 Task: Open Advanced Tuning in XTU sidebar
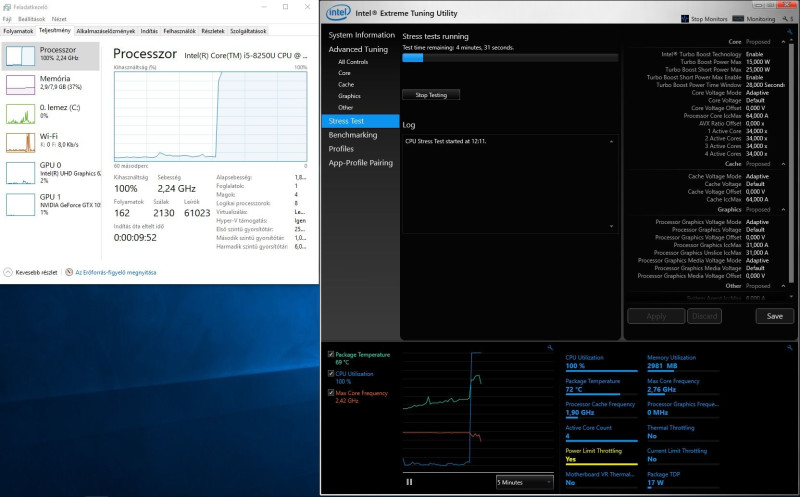[x=358, y=49]
